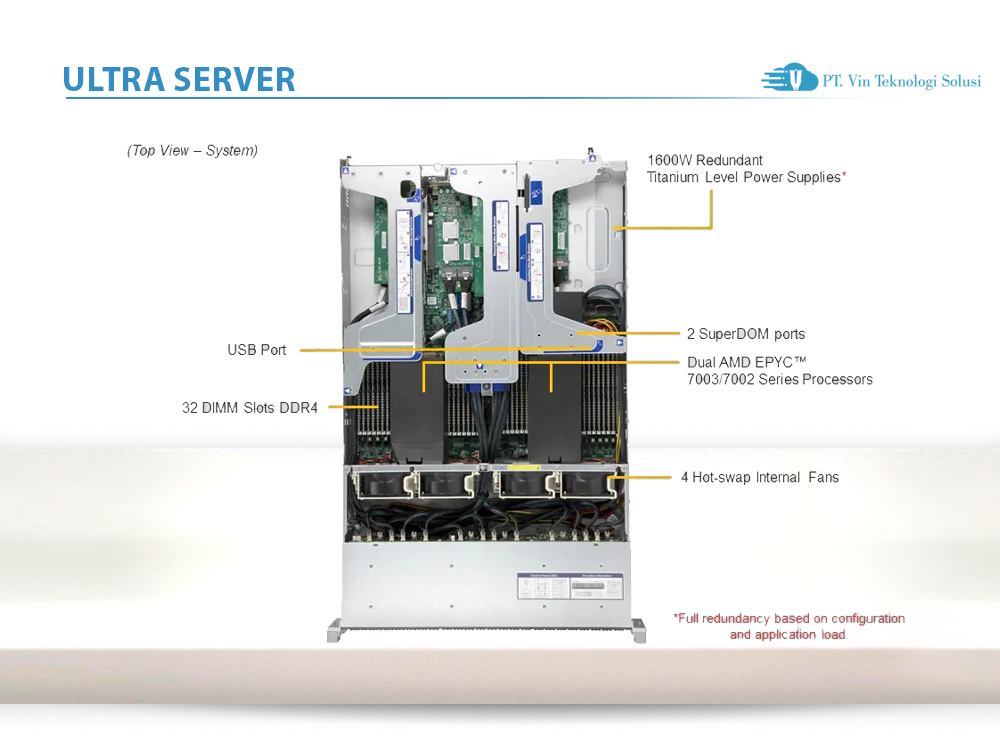Select the "USB Port" label
The height and width of the screenshot is (750, 1000).
pos(256,350)
